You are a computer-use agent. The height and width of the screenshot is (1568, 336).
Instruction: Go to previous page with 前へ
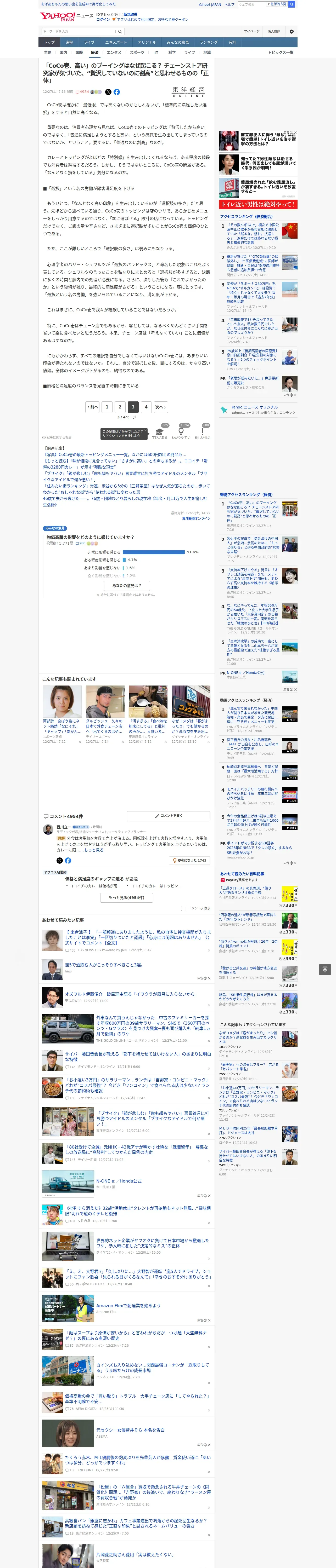tap(93, 407)
